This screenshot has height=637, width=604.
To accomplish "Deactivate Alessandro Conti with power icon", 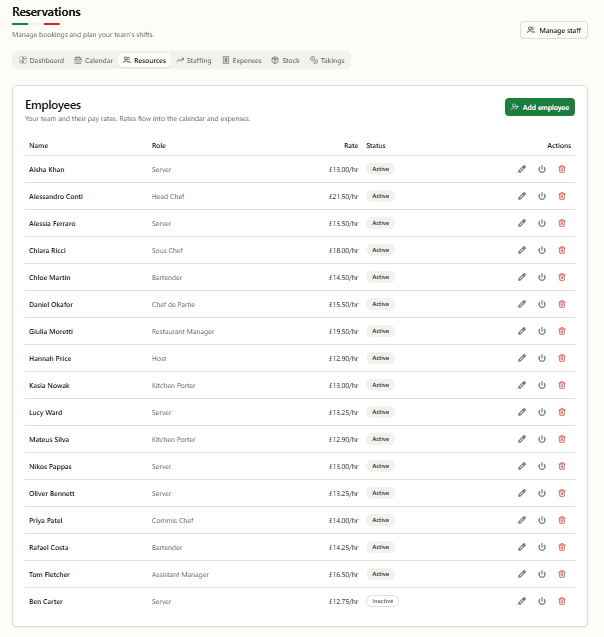I will tap(542, 196).
